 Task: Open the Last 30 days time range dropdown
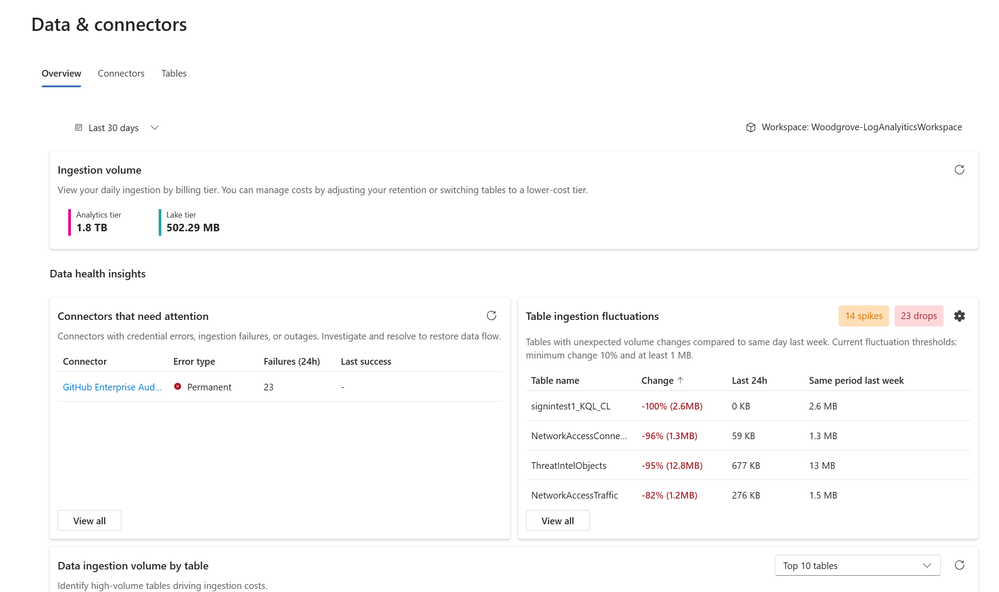(x=117, y=127)
